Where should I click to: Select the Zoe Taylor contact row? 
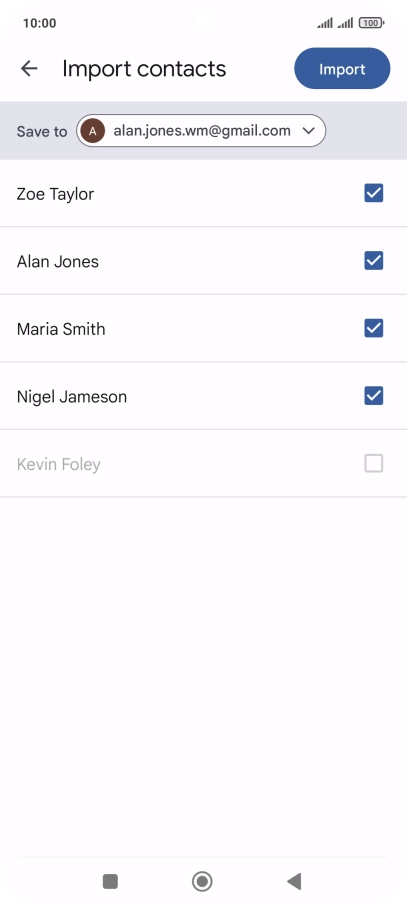(204, 194)
